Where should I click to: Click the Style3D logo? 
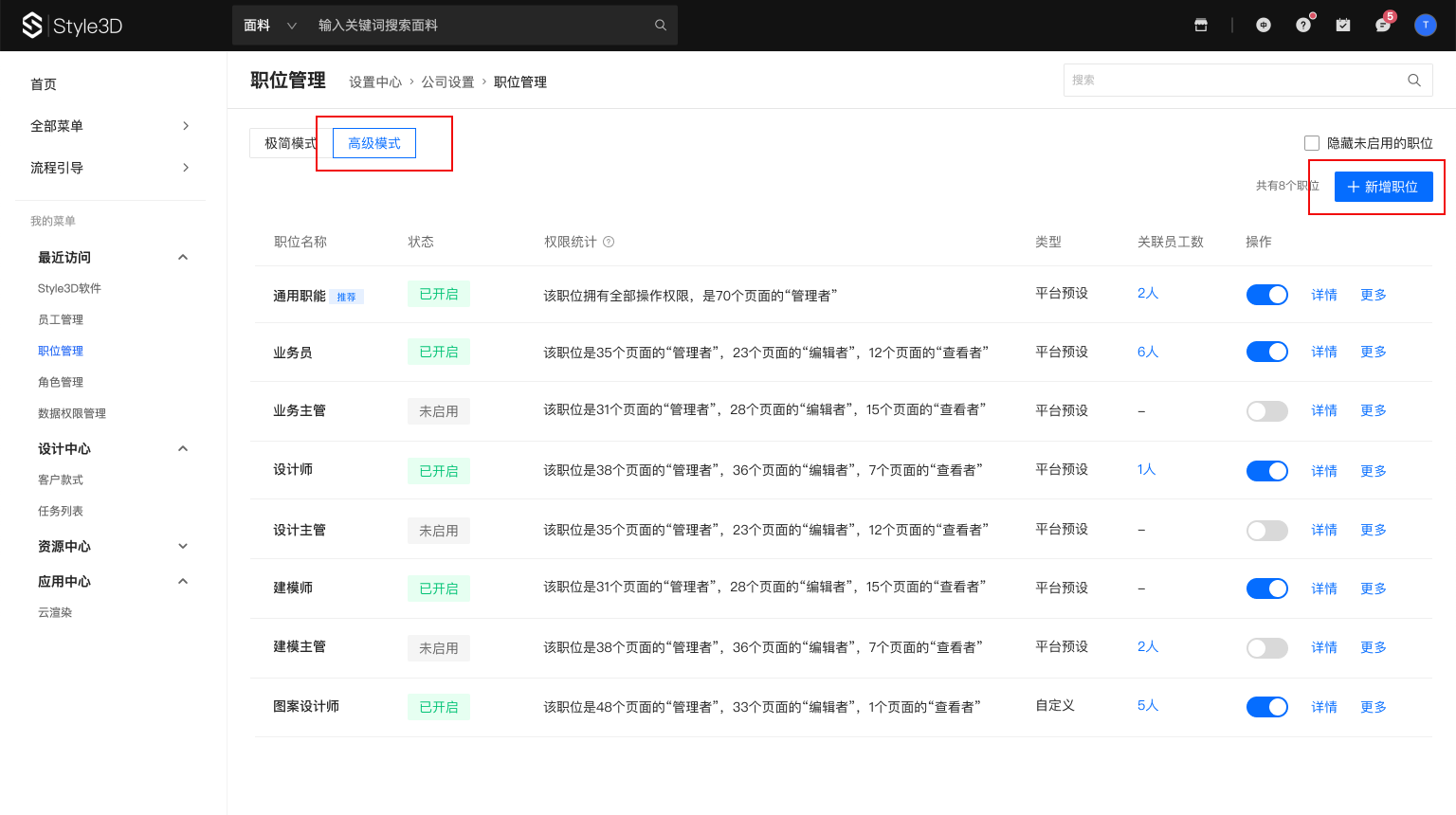[x=72, y=26]
